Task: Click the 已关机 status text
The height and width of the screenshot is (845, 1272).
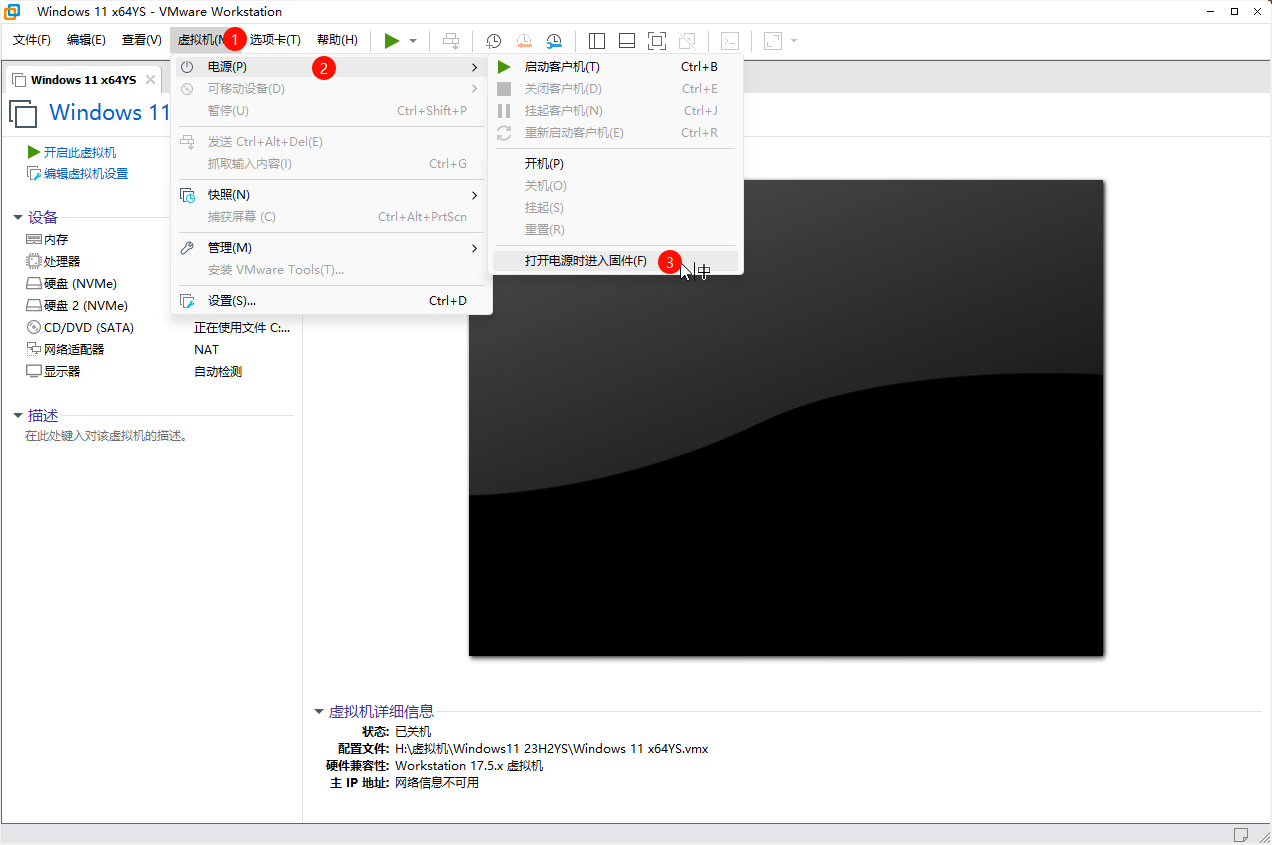Action: [413, 732]
